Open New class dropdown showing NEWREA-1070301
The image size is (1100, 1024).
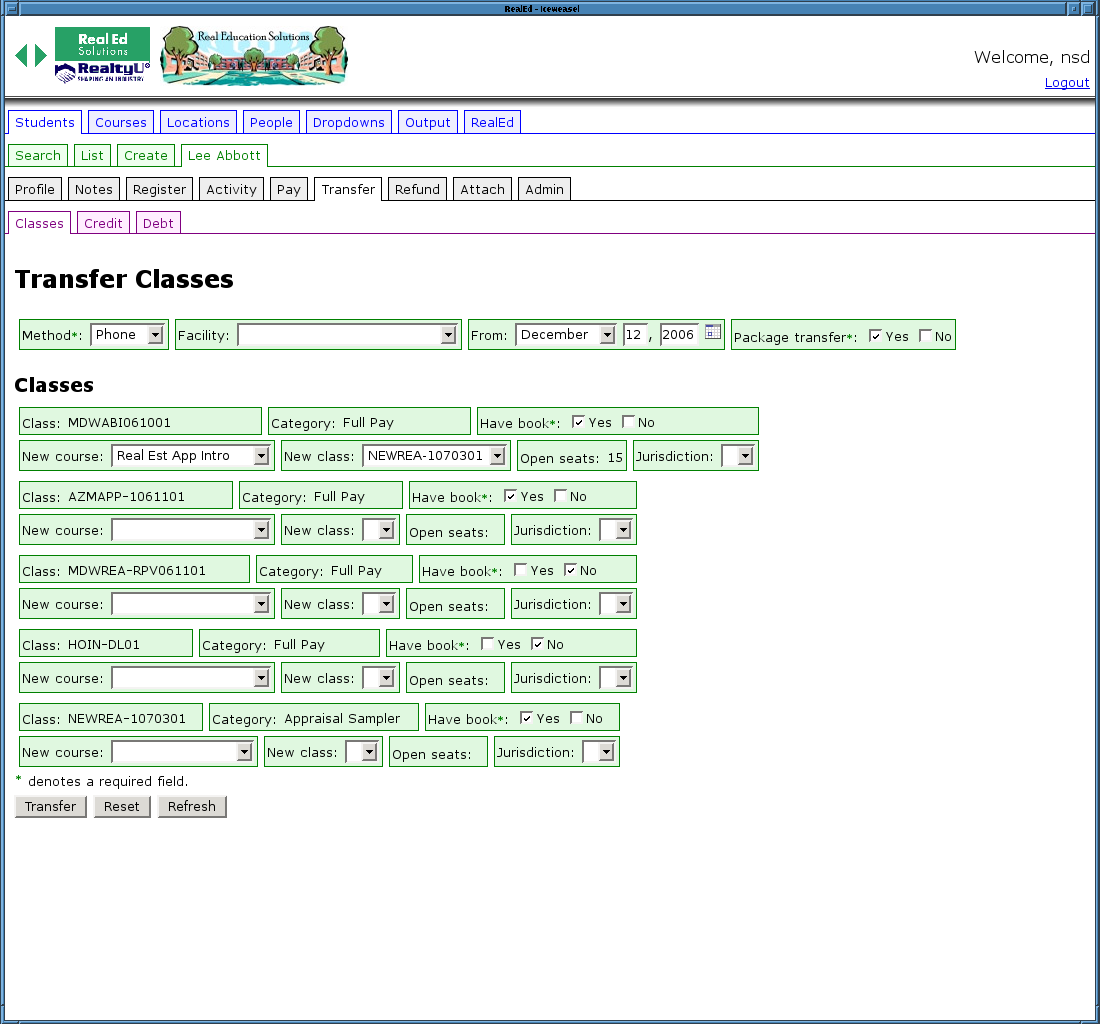click(x=435, y=456)
